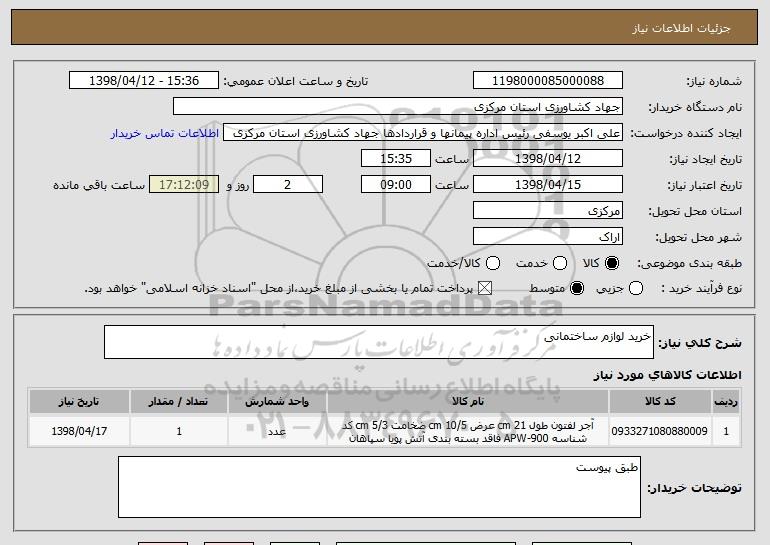This screenshot has width=770, height=545.
Task: Click تاریخ نیاز column header
Action: click(79, 402)
